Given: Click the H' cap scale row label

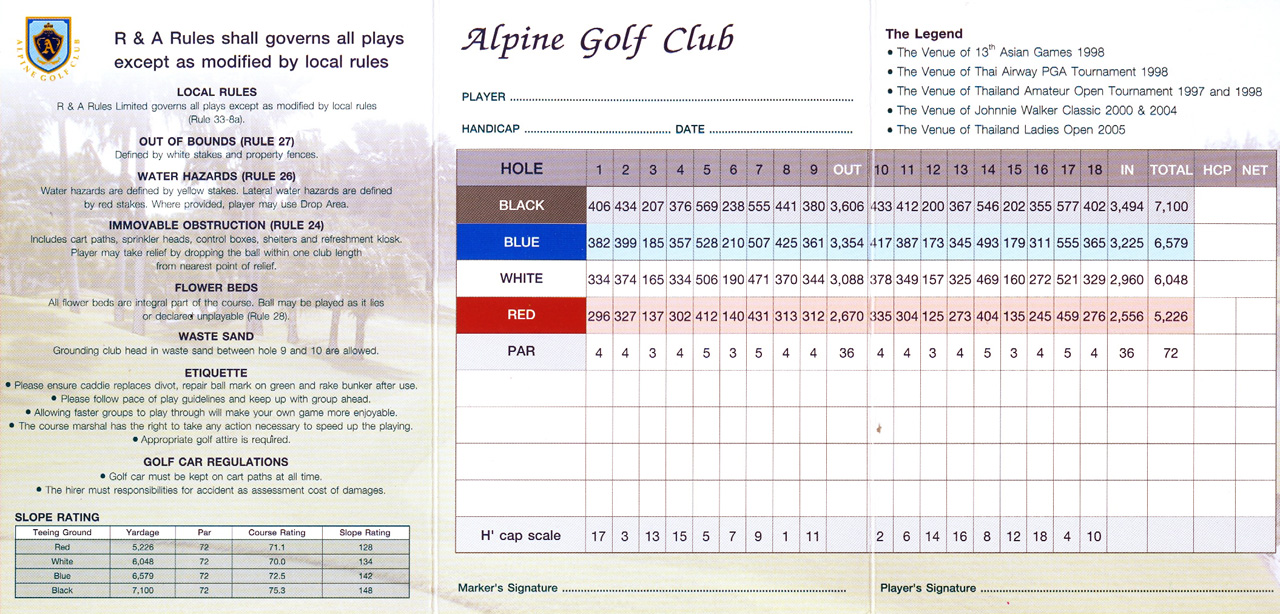Looking at the screenshot, I should coord(521,536).
